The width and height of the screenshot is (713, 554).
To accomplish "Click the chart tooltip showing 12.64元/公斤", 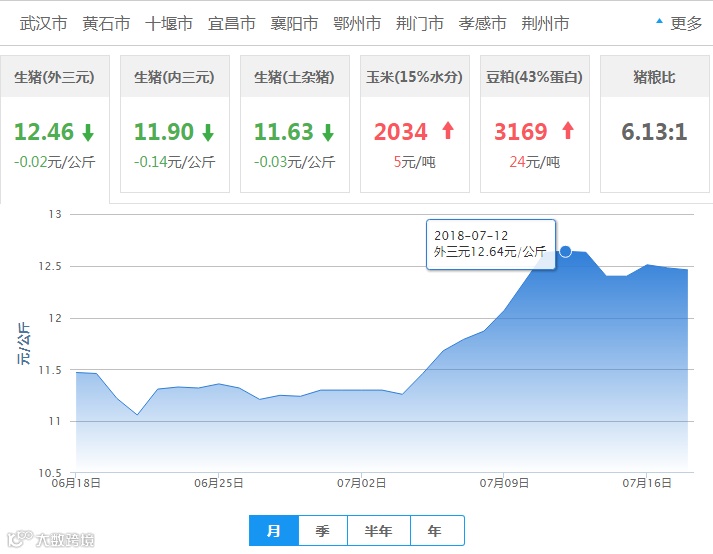I will click(x=491, y=244).
